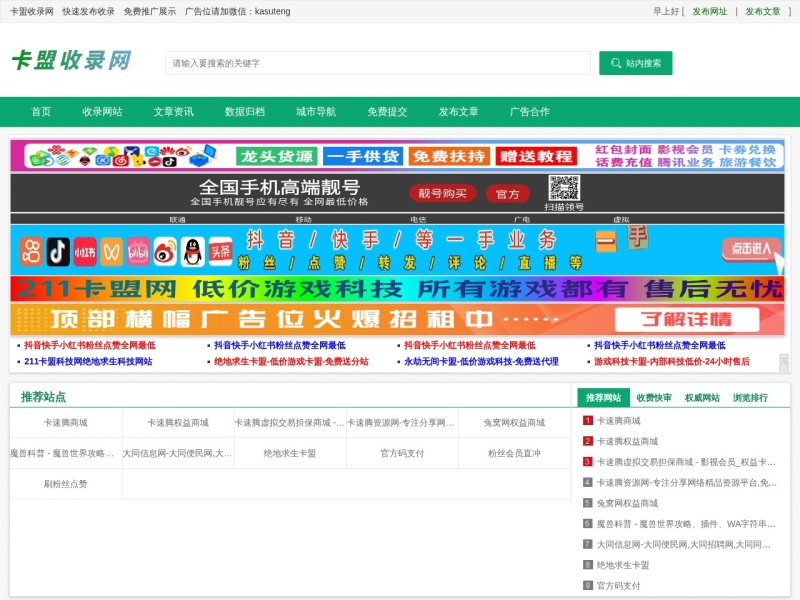The image size is (800, 600).
Task: Click the 站内搜索 search button
Action: [x=635, y=63]
